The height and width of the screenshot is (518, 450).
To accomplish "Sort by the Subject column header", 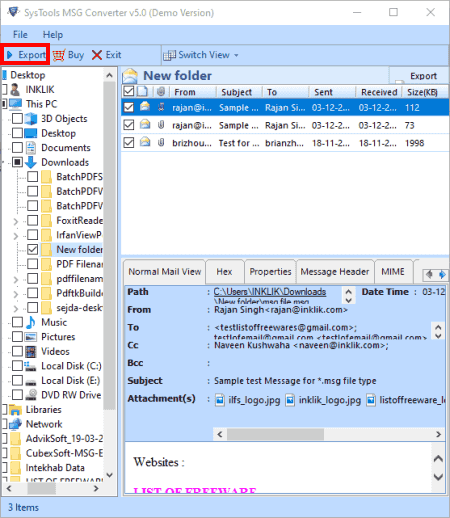I will pos(239,92).
